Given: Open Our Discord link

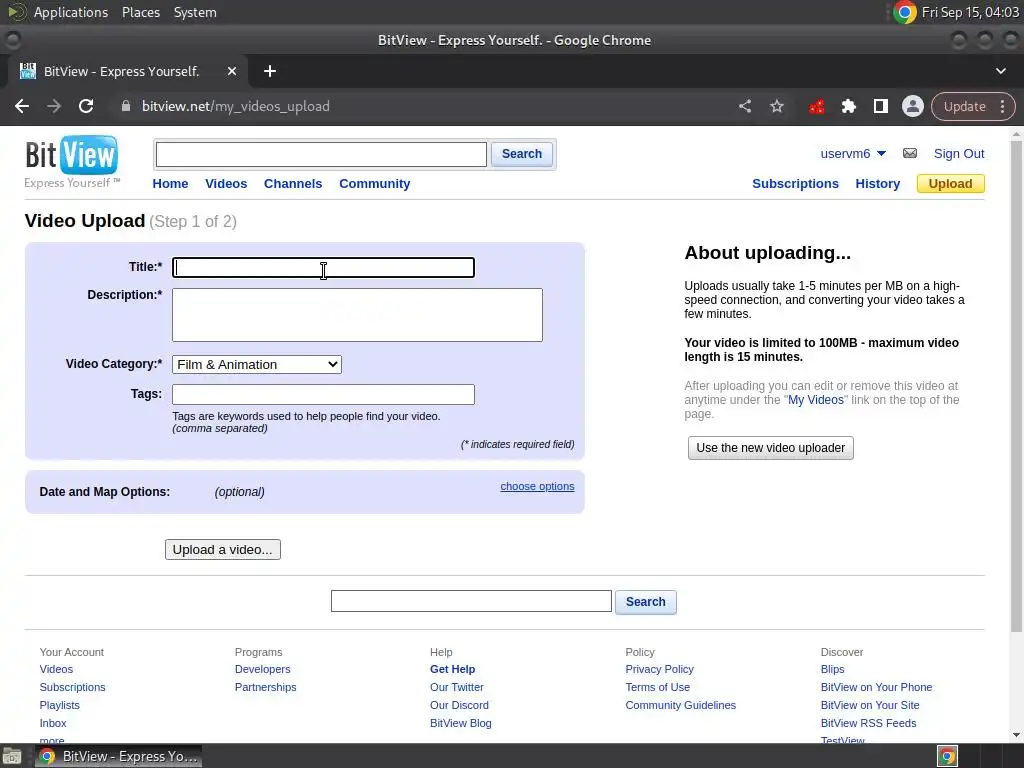Looking at the screenshot, I should point(459,705).
